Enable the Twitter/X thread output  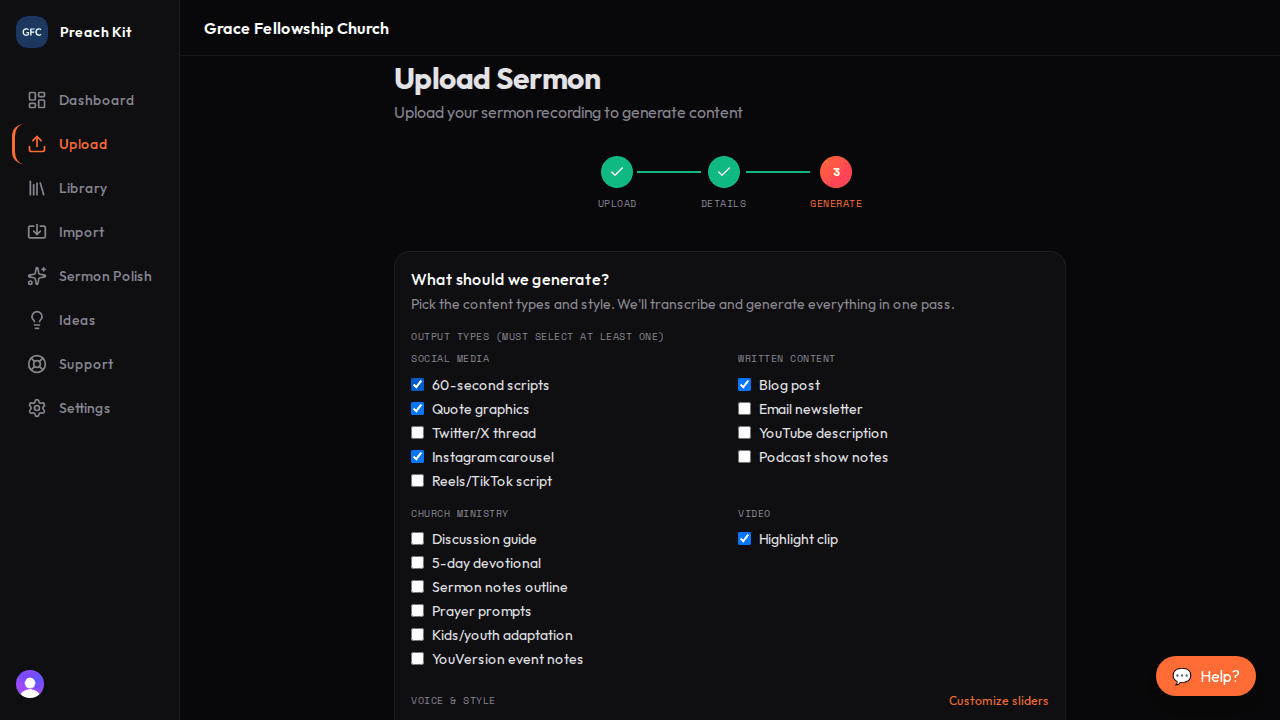coord(417,432)
